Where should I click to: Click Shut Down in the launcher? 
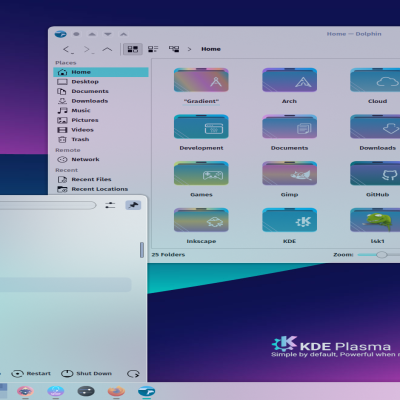[x=86, y=374]
